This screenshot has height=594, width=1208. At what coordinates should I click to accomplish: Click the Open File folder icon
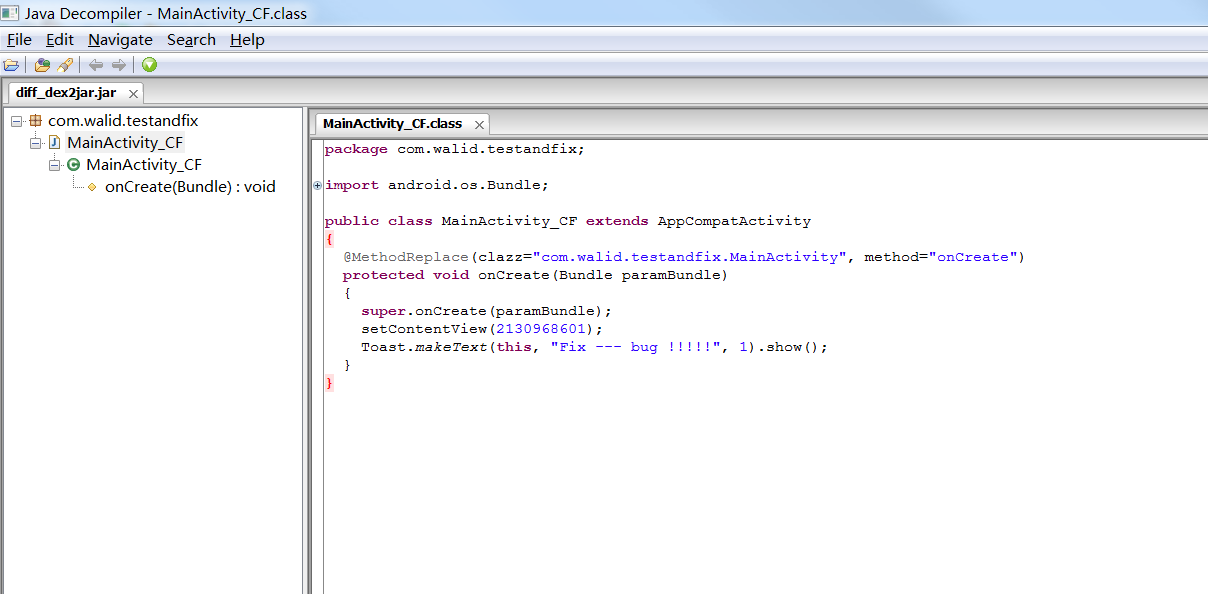click(x=12, y=65)
